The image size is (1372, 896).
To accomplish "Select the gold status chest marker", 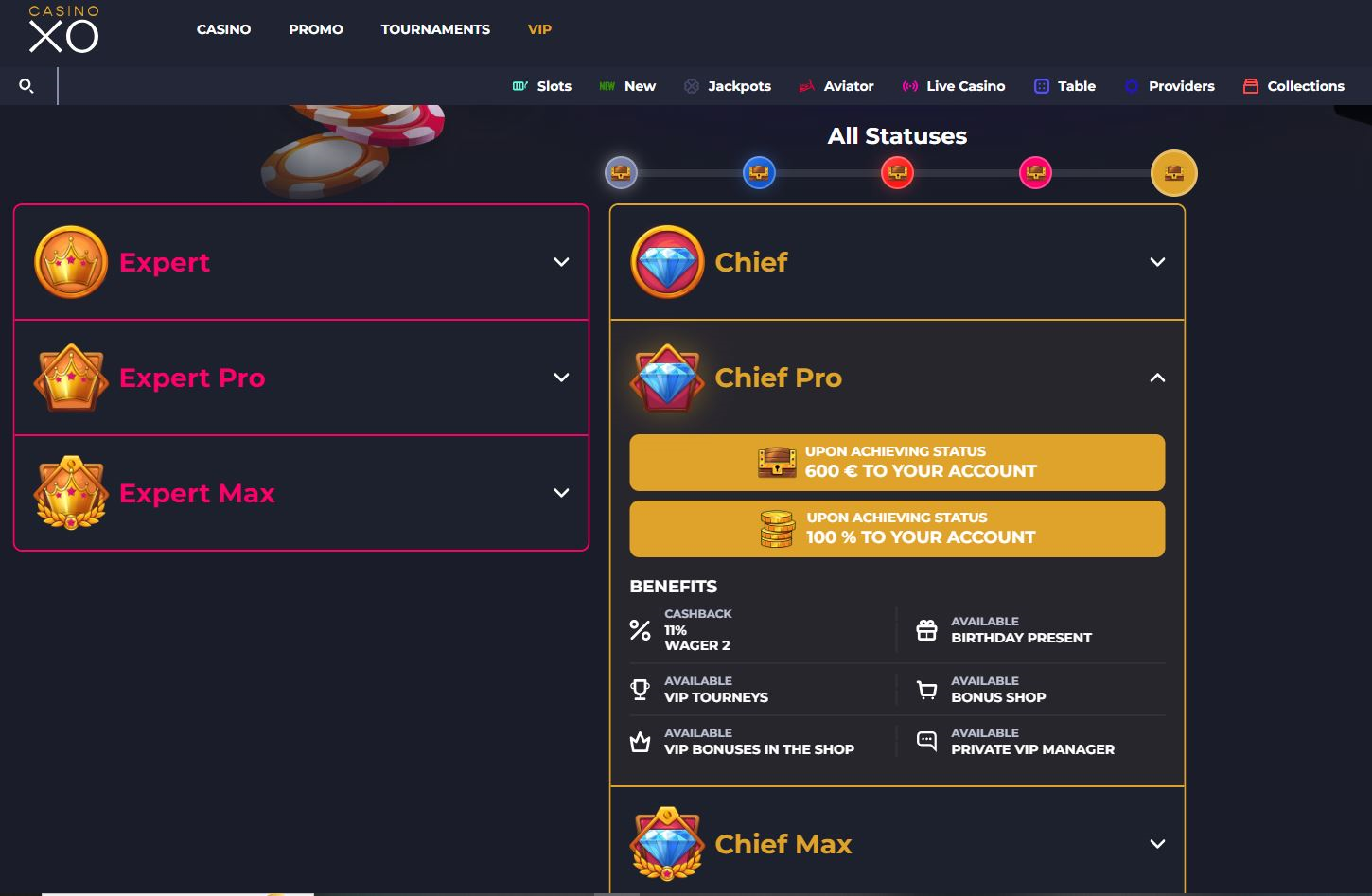I will tap(1173, 173).
